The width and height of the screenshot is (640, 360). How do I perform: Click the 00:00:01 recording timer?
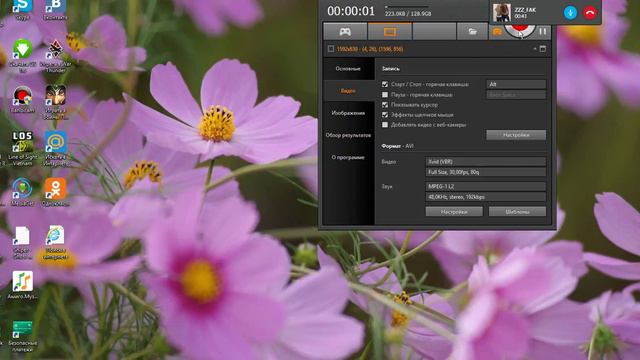click(351, 11)
